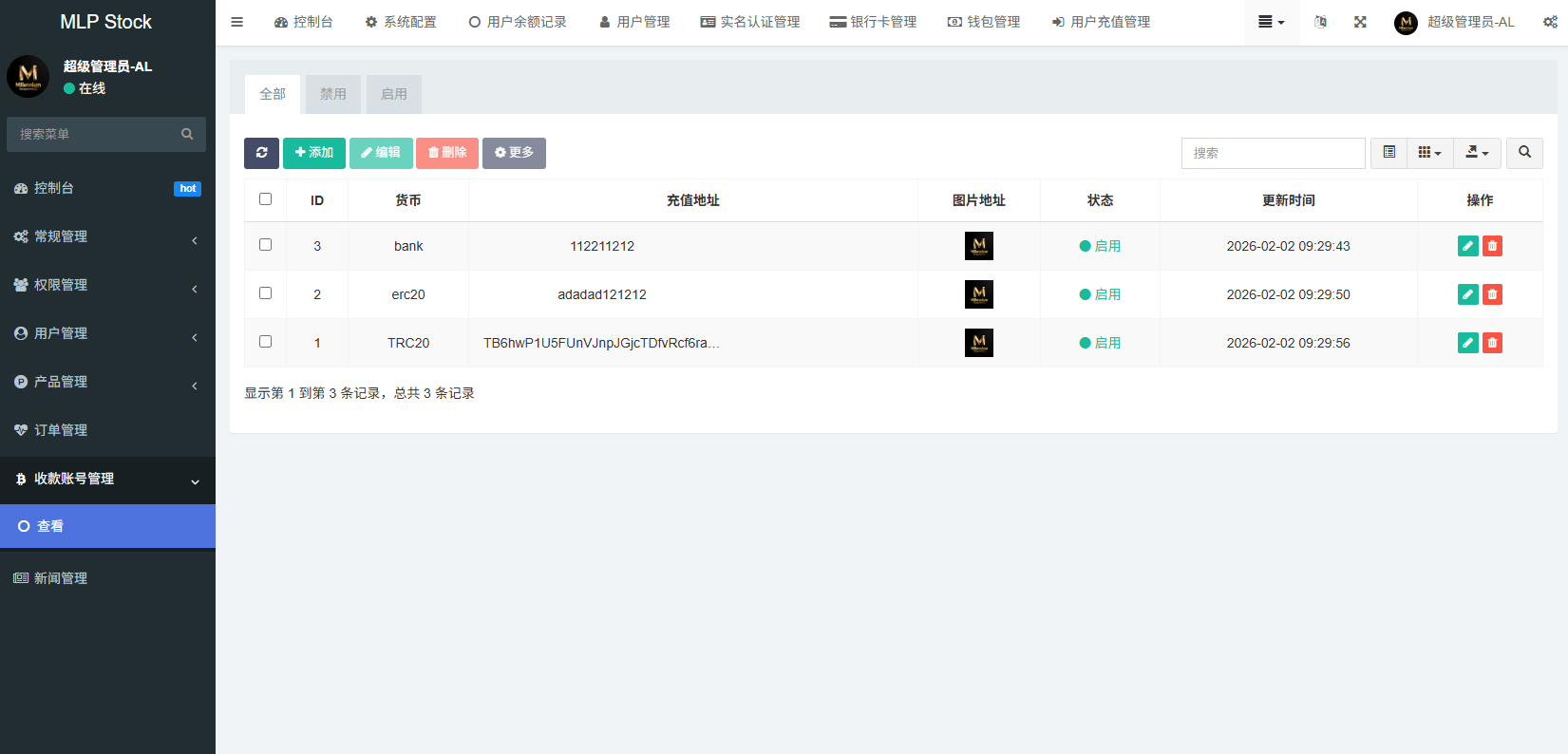Click the magnifier search button beside toolbar
Screen dimensions: 1568x754
pos(1523,153)
